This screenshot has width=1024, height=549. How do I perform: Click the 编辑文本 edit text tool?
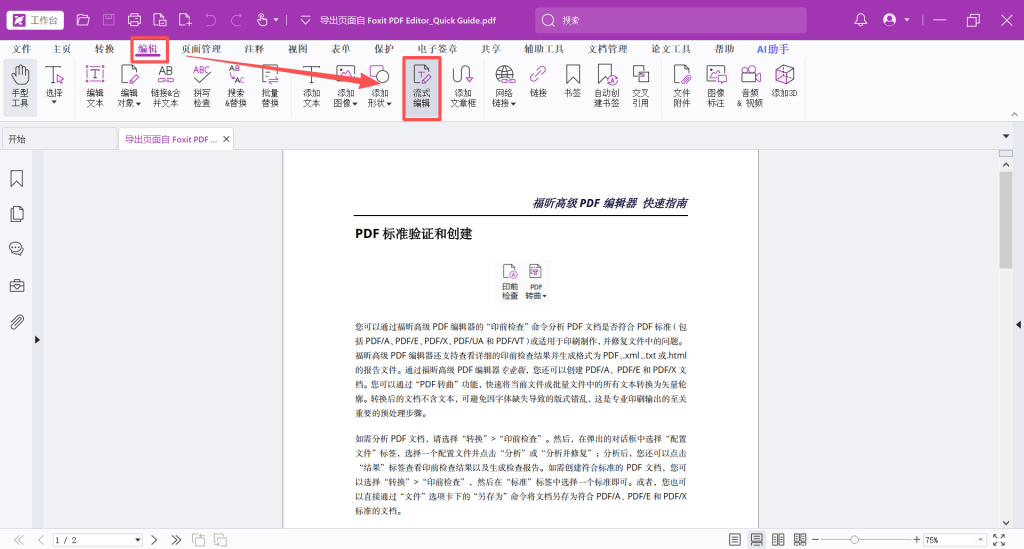[95, 86]
